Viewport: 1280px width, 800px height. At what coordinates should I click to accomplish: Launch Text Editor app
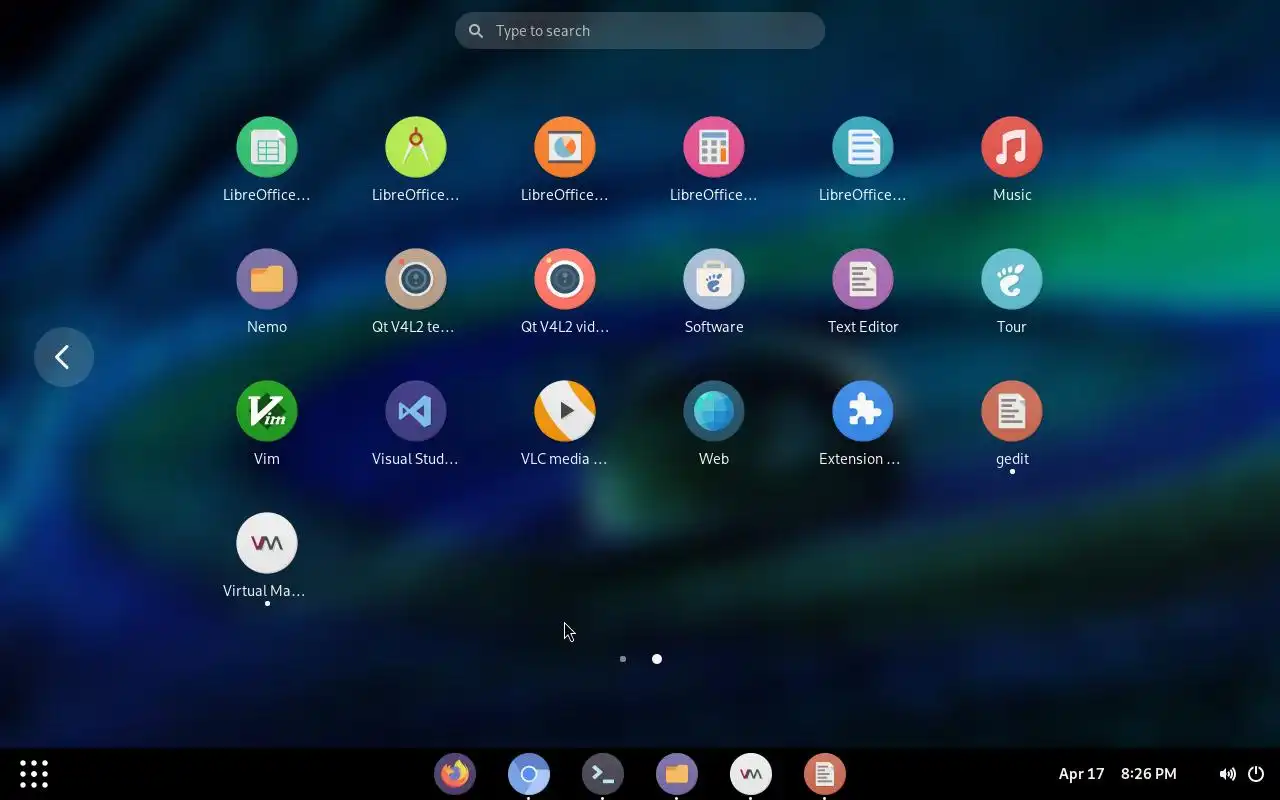pos(863,279)
